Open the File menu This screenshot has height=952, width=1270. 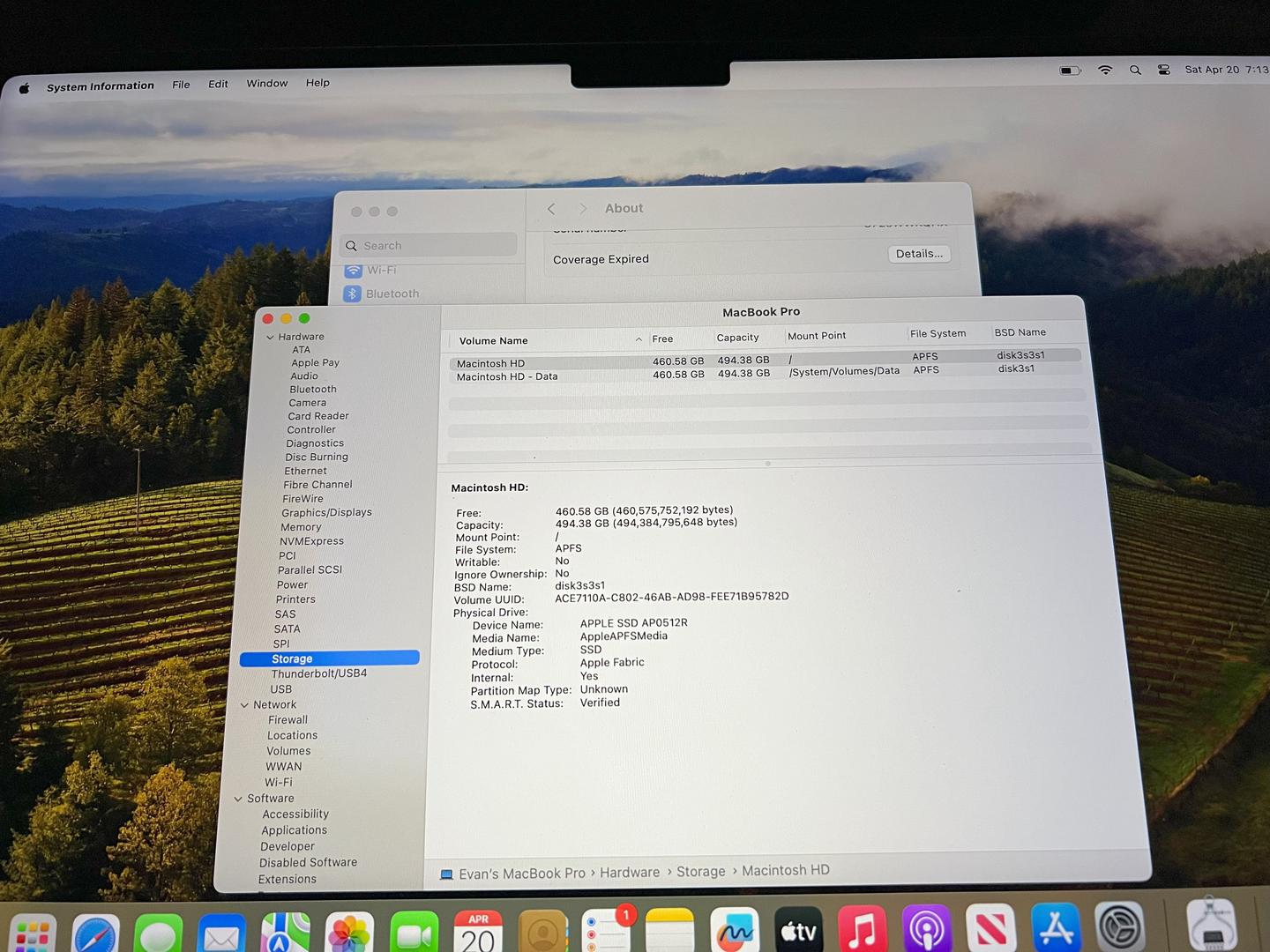[181, 85]
